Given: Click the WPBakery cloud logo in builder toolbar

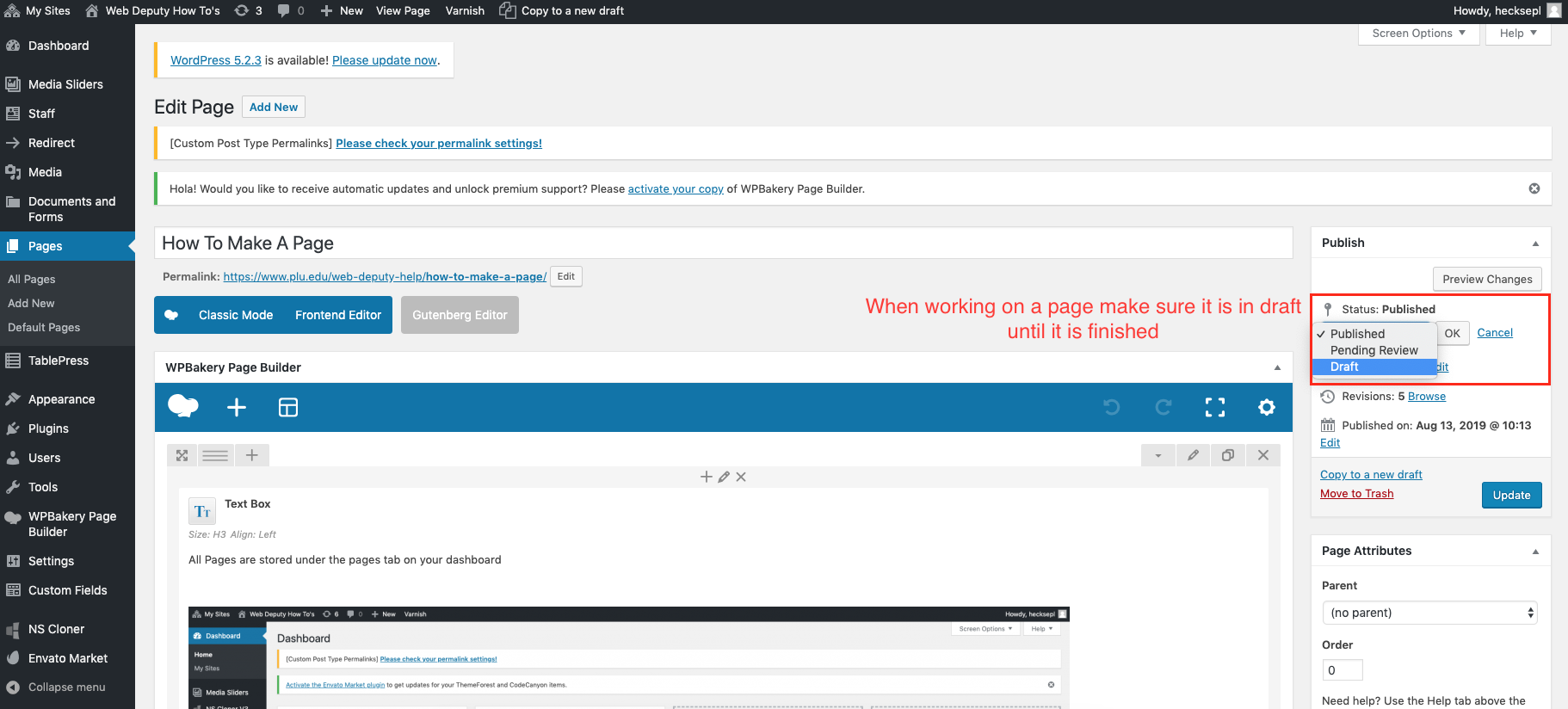Looking at the screenshot, I should [182, 406].
